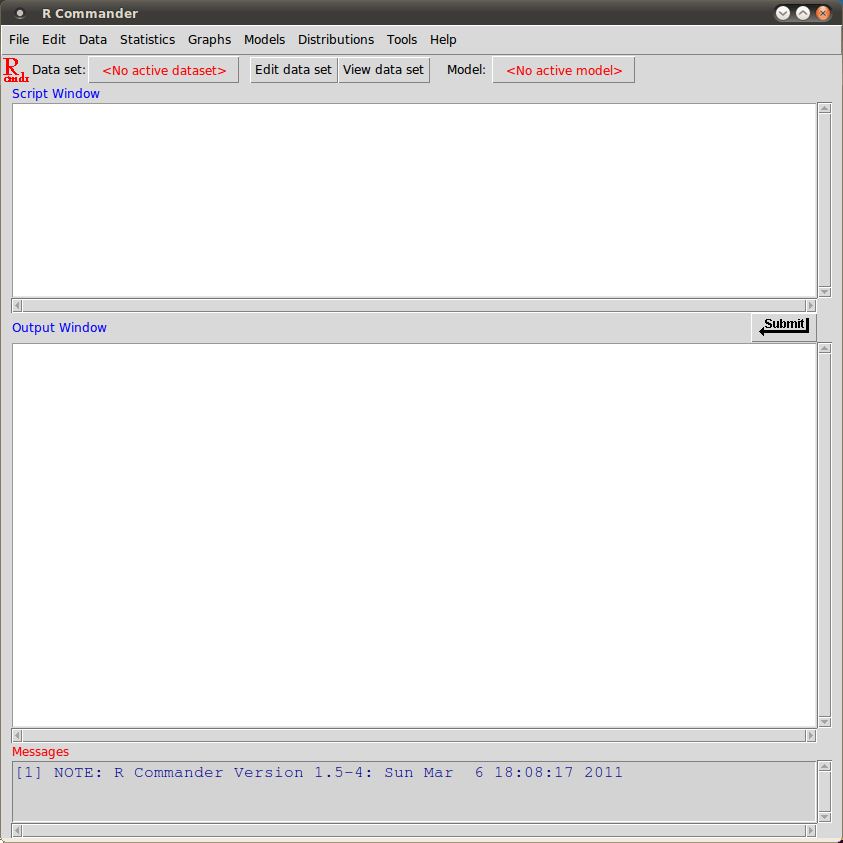Click the Script Window scrollbar up arrow
The image size is (843, 843).
[x=825, y=107]
